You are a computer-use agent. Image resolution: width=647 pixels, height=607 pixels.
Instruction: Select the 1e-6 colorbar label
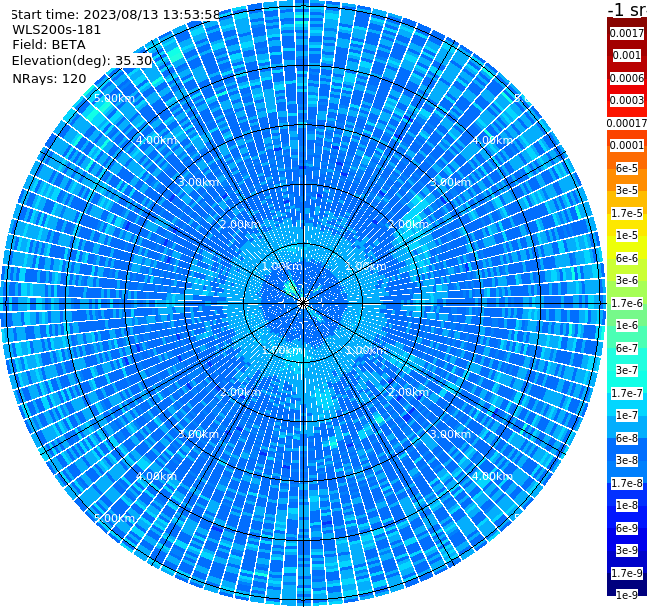(x=627, y=325)
